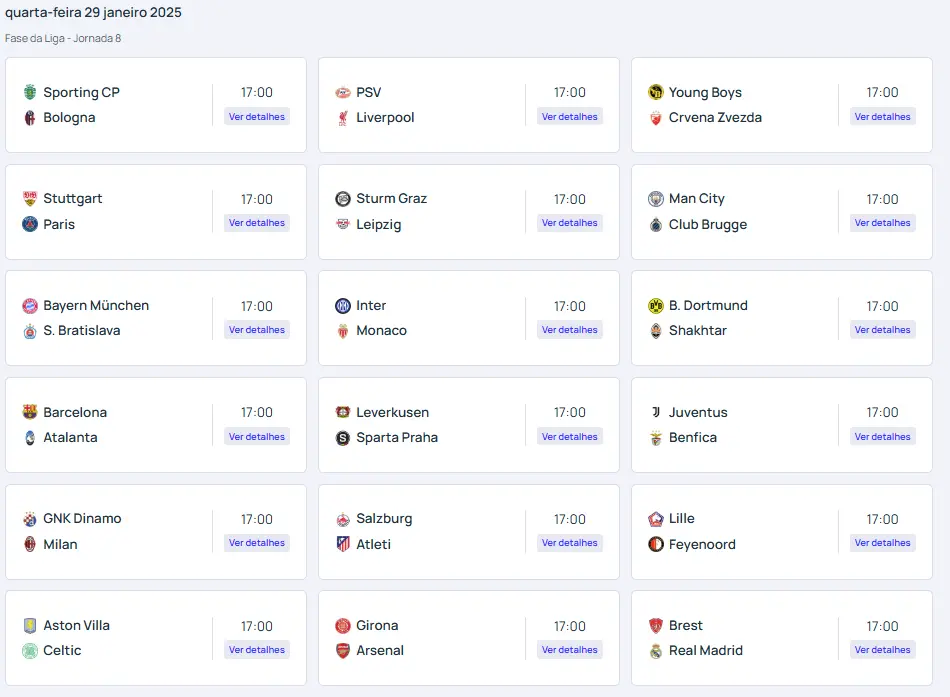The height and width of the screenshot is (697, 950).
Task: Click the B. Dortmund logo icon
Action: point(656,306)
